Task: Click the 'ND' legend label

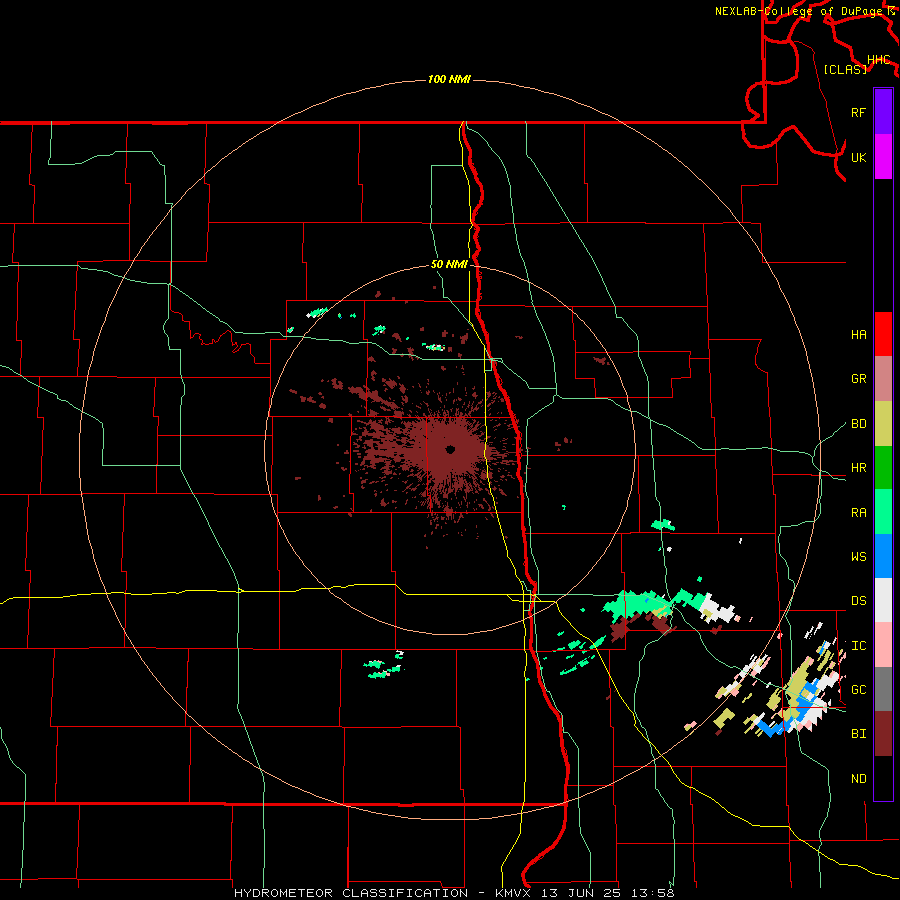Action: tap(858, 779)
